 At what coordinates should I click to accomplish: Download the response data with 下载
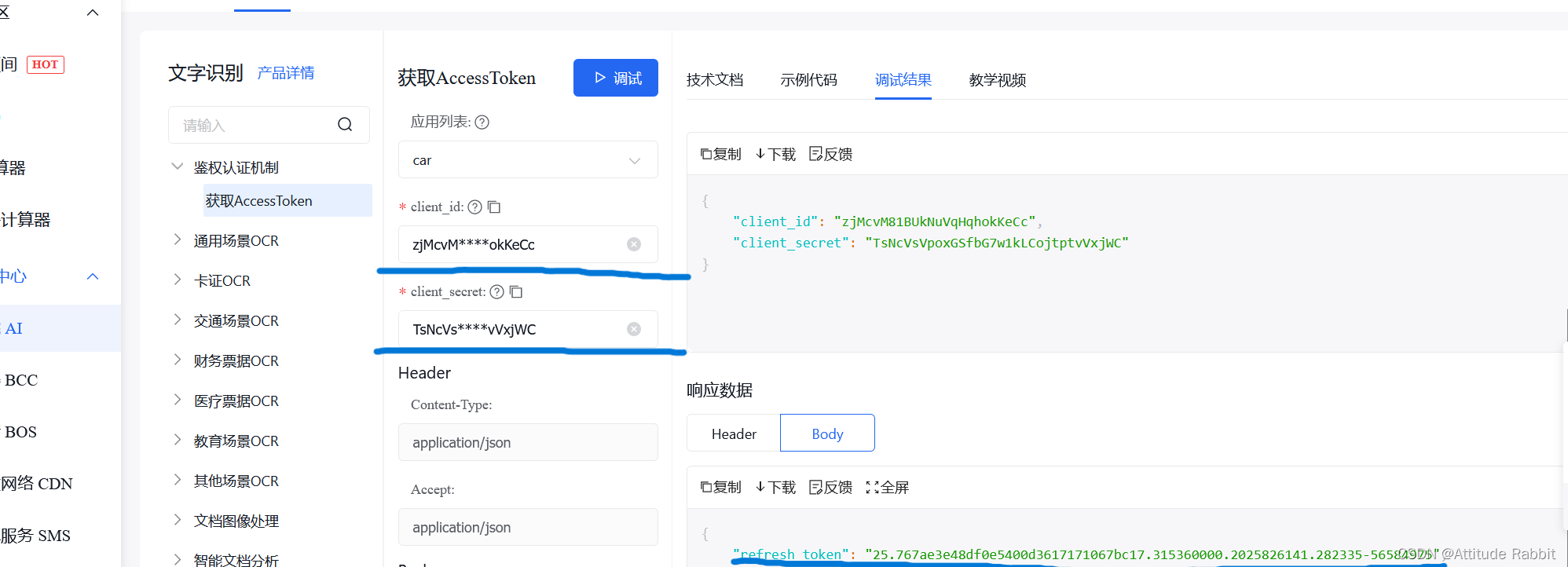[775, 487]
